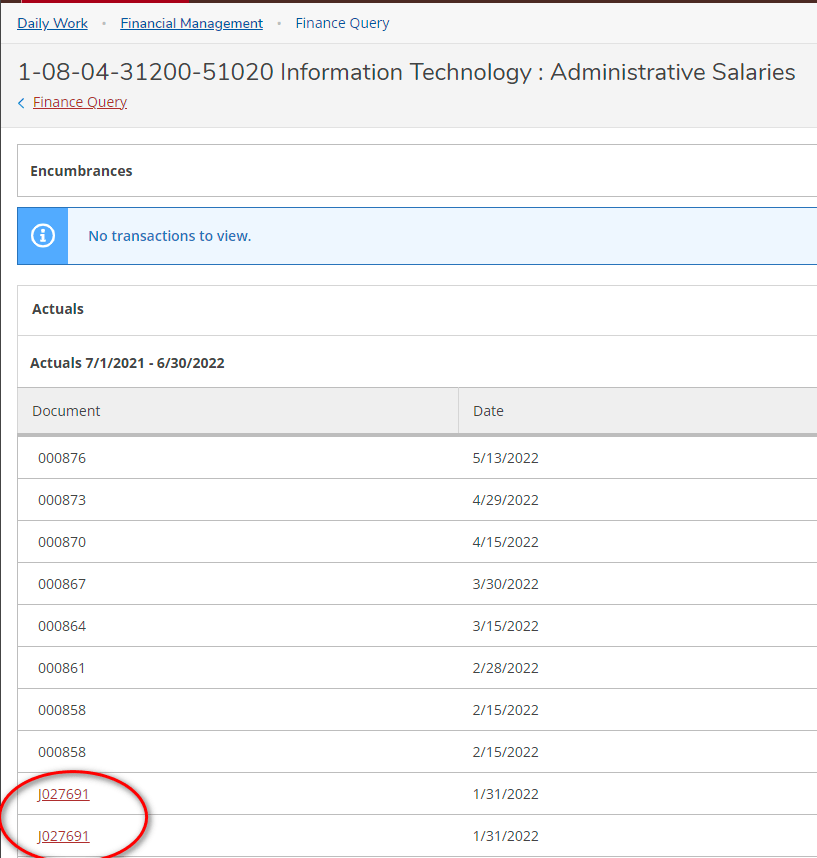Click the separator dot before Finance Query
This screenshot has width=817, height=858.
(277, 23)
